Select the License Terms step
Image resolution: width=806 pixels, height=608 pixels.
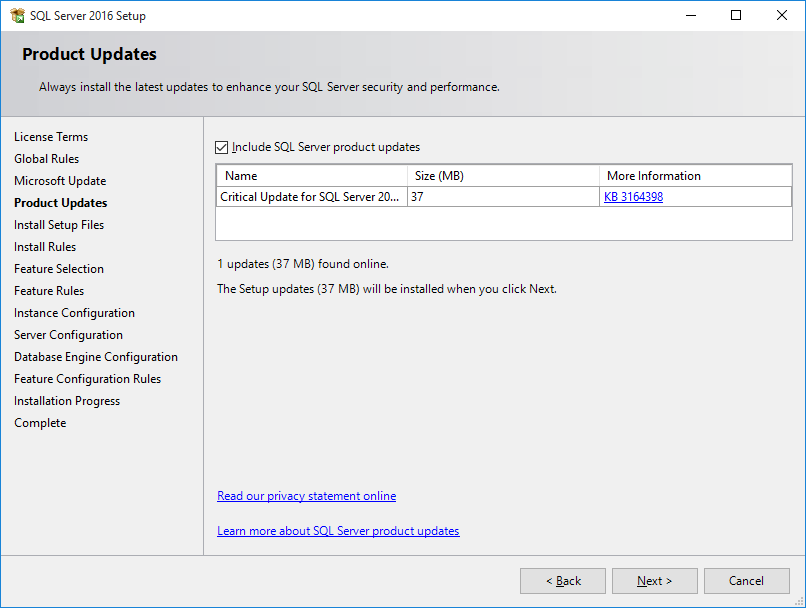(x=51, y=136)
